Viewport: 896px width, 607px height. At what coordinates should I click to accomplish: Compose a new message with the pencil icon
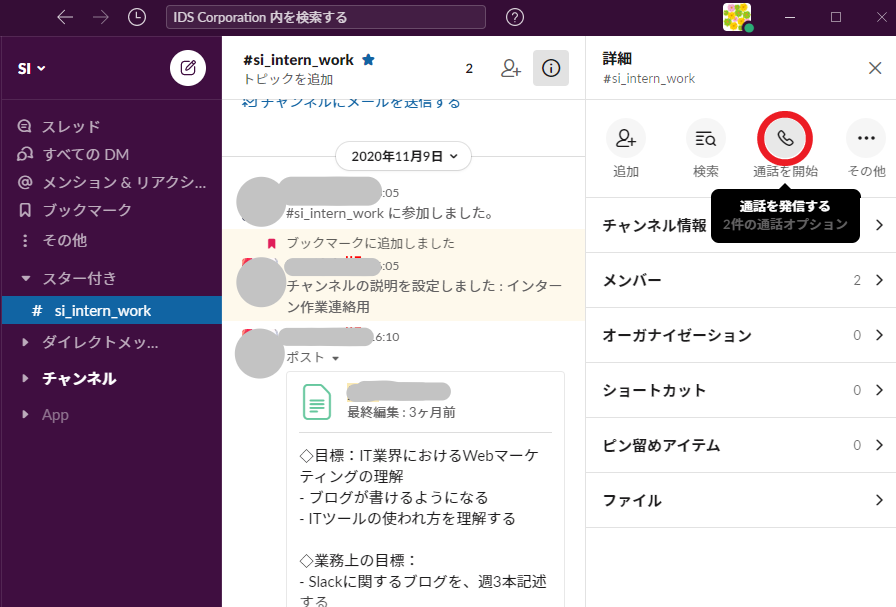186,68
